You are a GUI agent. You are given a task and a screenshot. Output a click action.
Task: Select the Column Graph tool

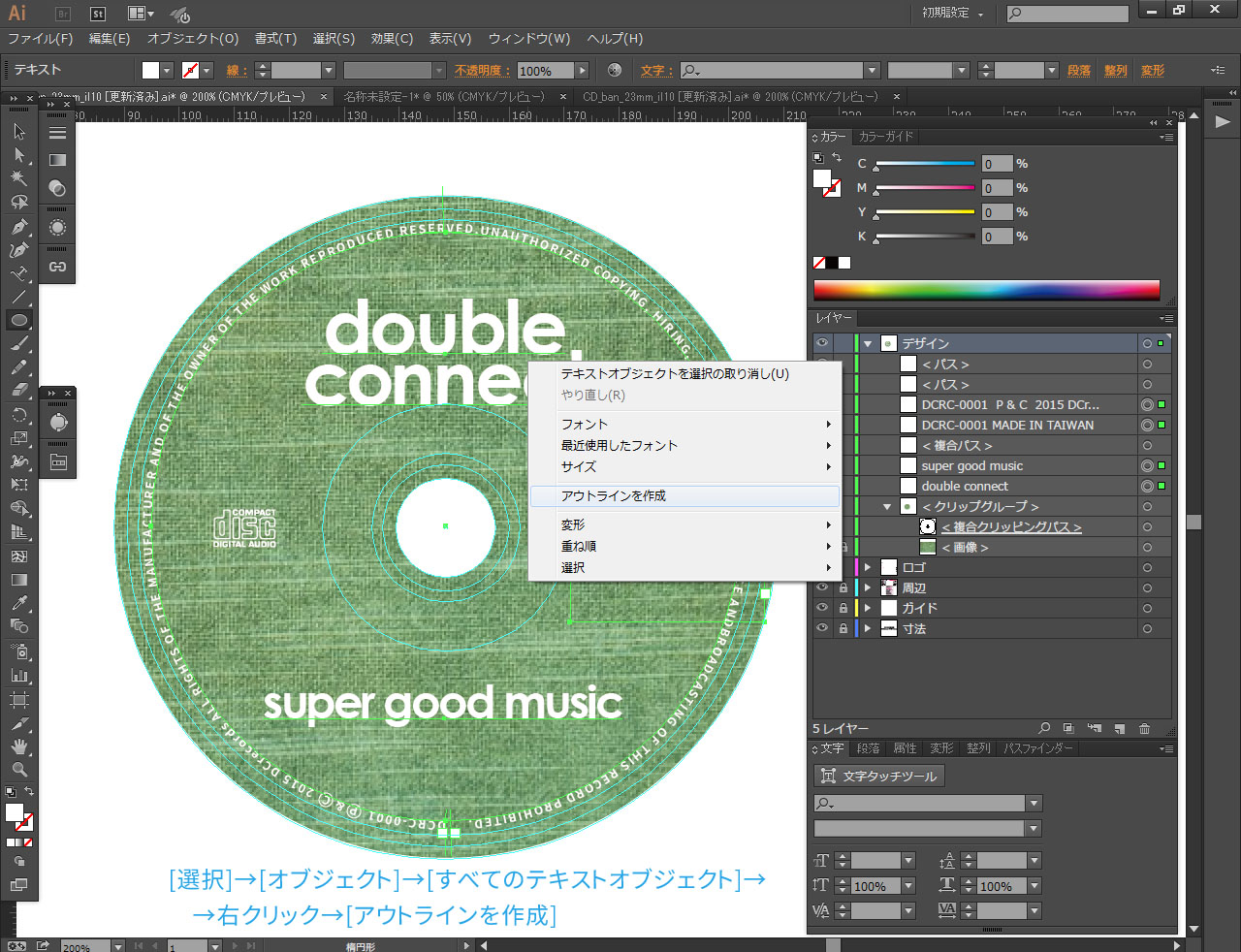18,675
